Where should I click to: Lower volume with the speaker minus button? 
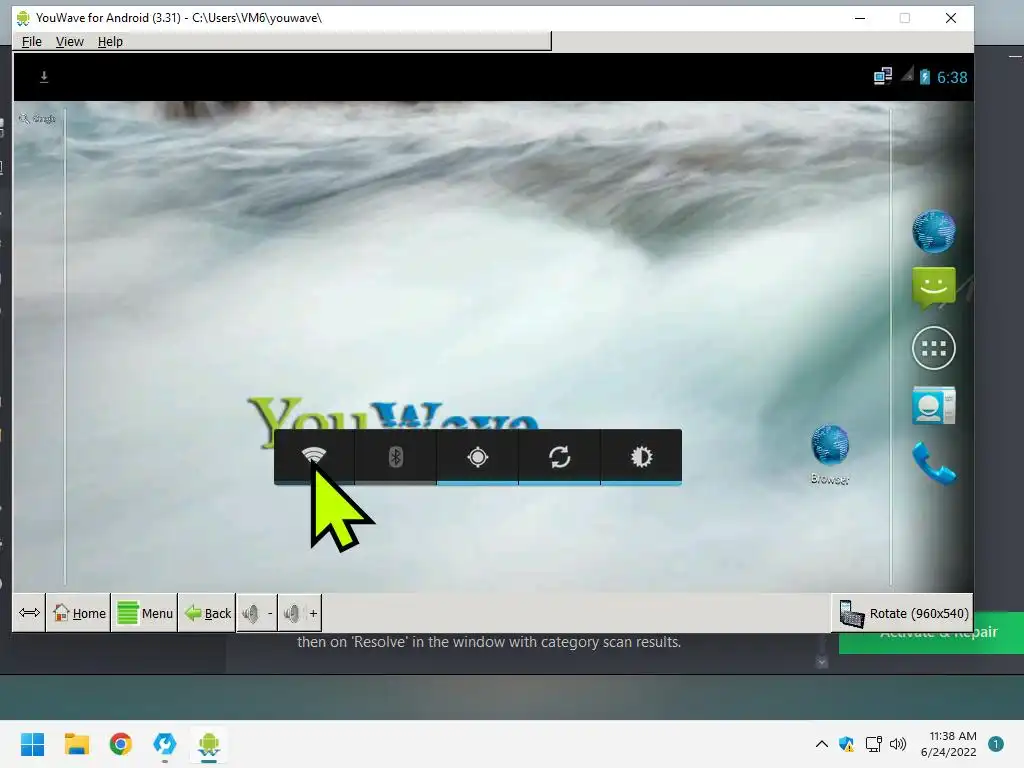pyautogui.click(x=257, y=613)
